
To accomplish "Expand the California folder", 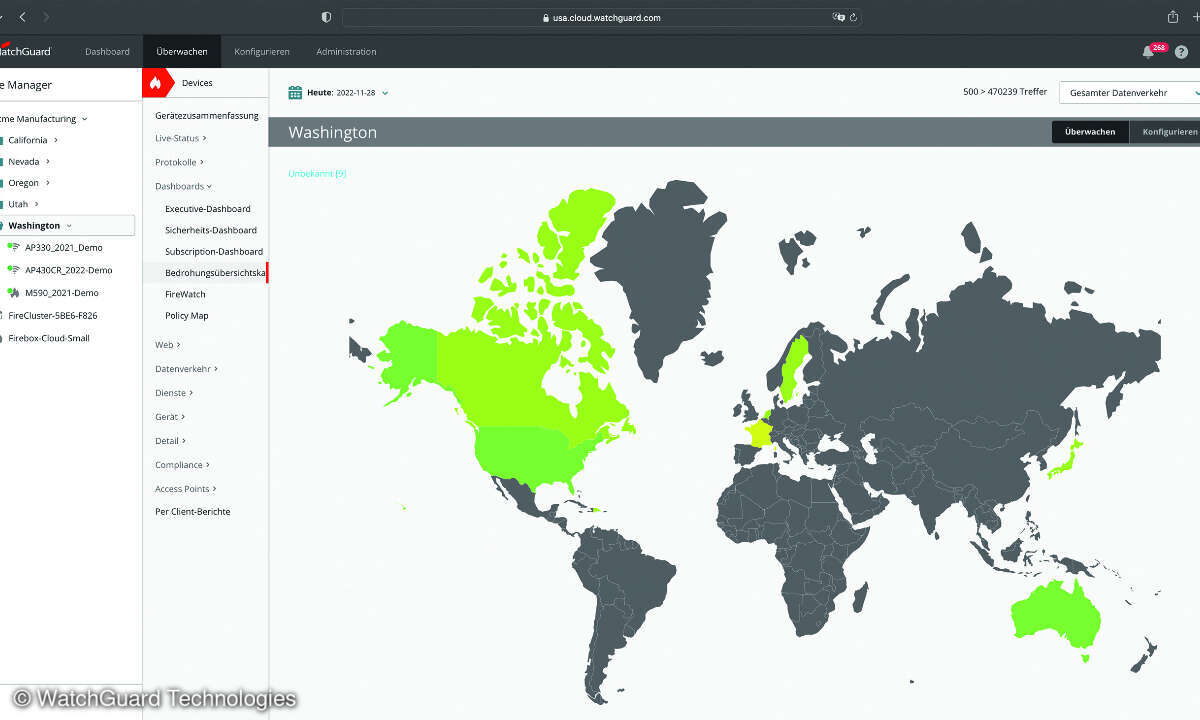I will tap(56, 140).
